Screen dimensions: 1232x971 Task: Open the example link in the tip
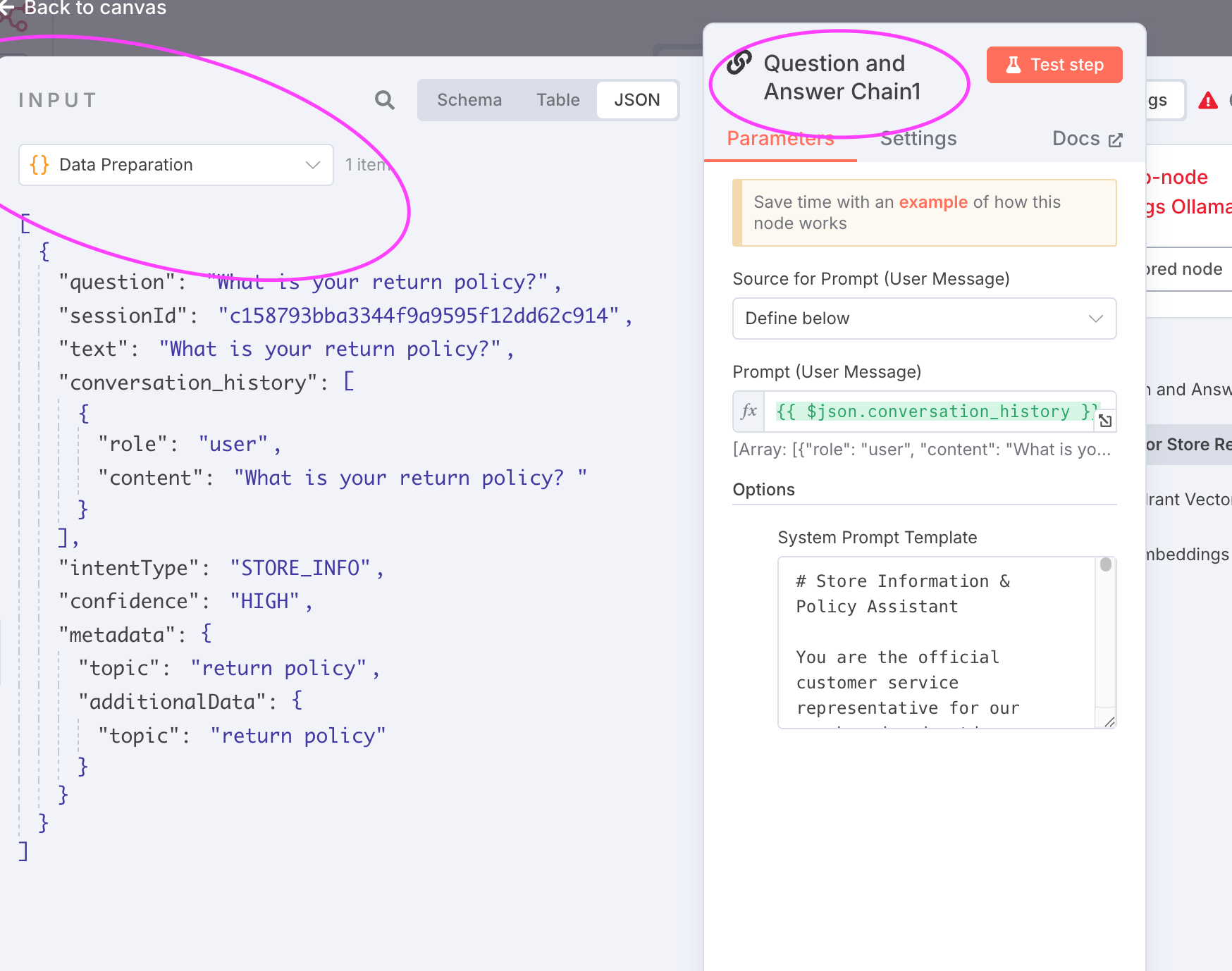(933, 202)
